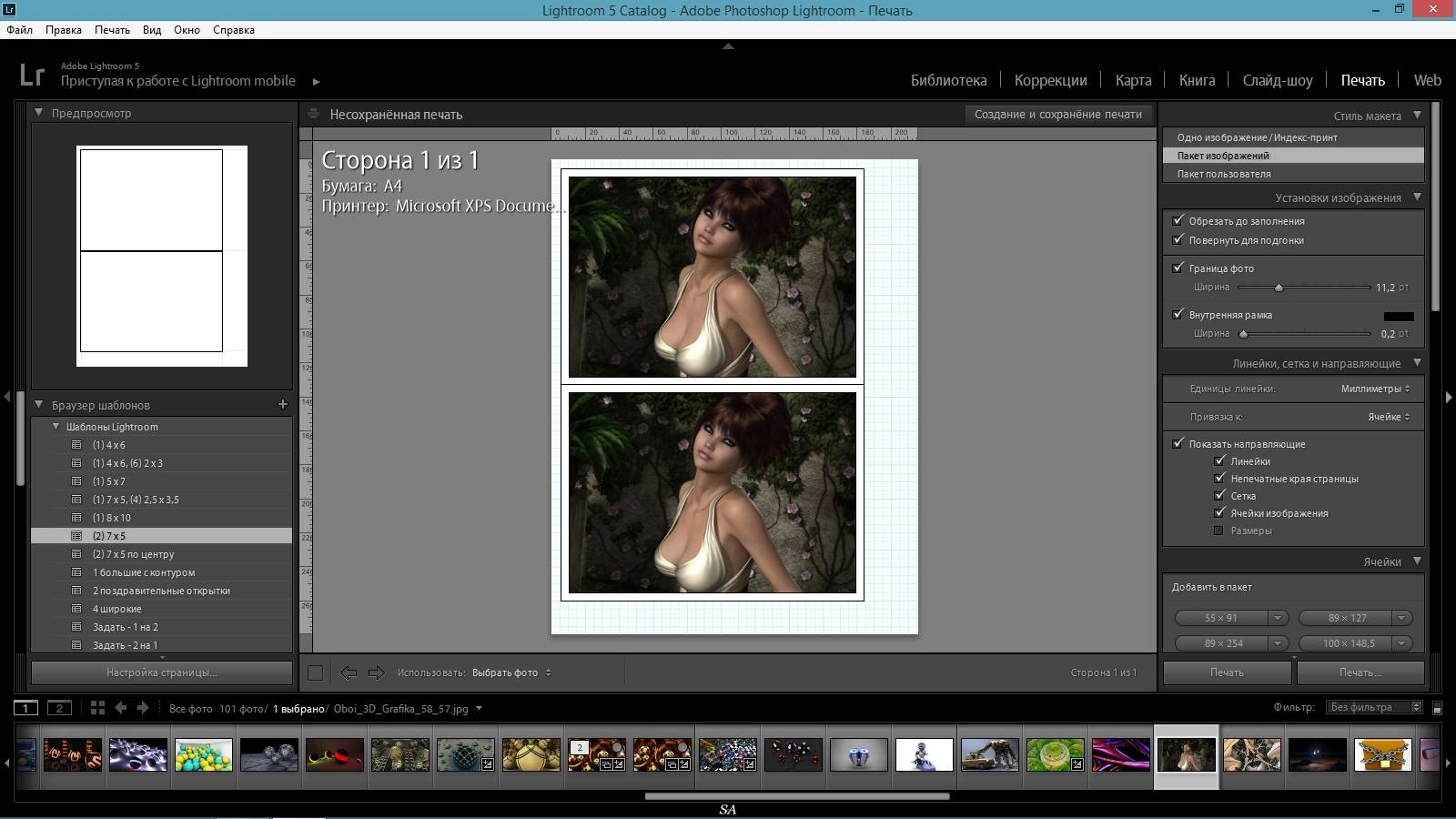
Task: Switch to the Слайд-шоу module
Action: click(1278, 80)
